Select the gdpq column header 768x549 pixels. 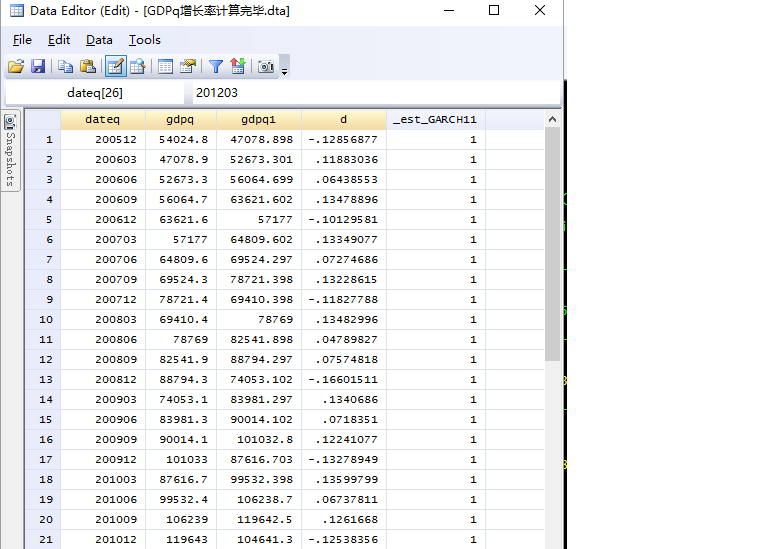click(180, 119)
